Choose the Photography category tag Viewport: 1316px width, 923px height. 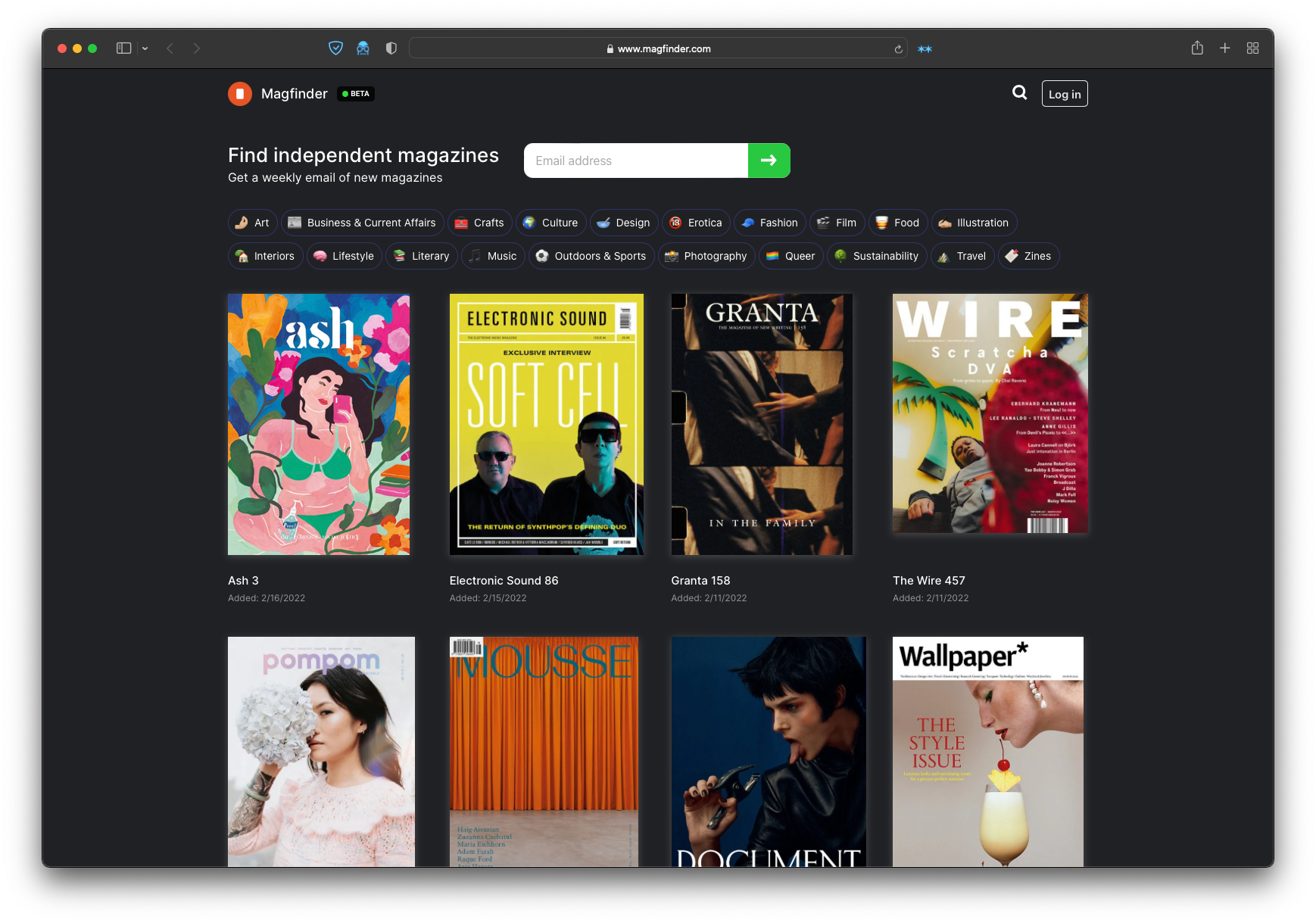click(706, 256)
